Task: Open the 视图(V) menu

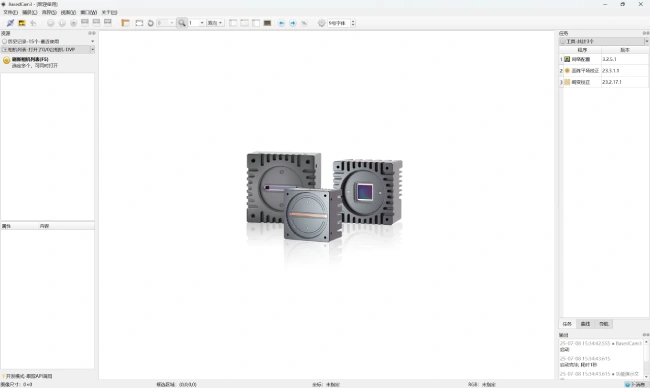Action: click(68, 12)
